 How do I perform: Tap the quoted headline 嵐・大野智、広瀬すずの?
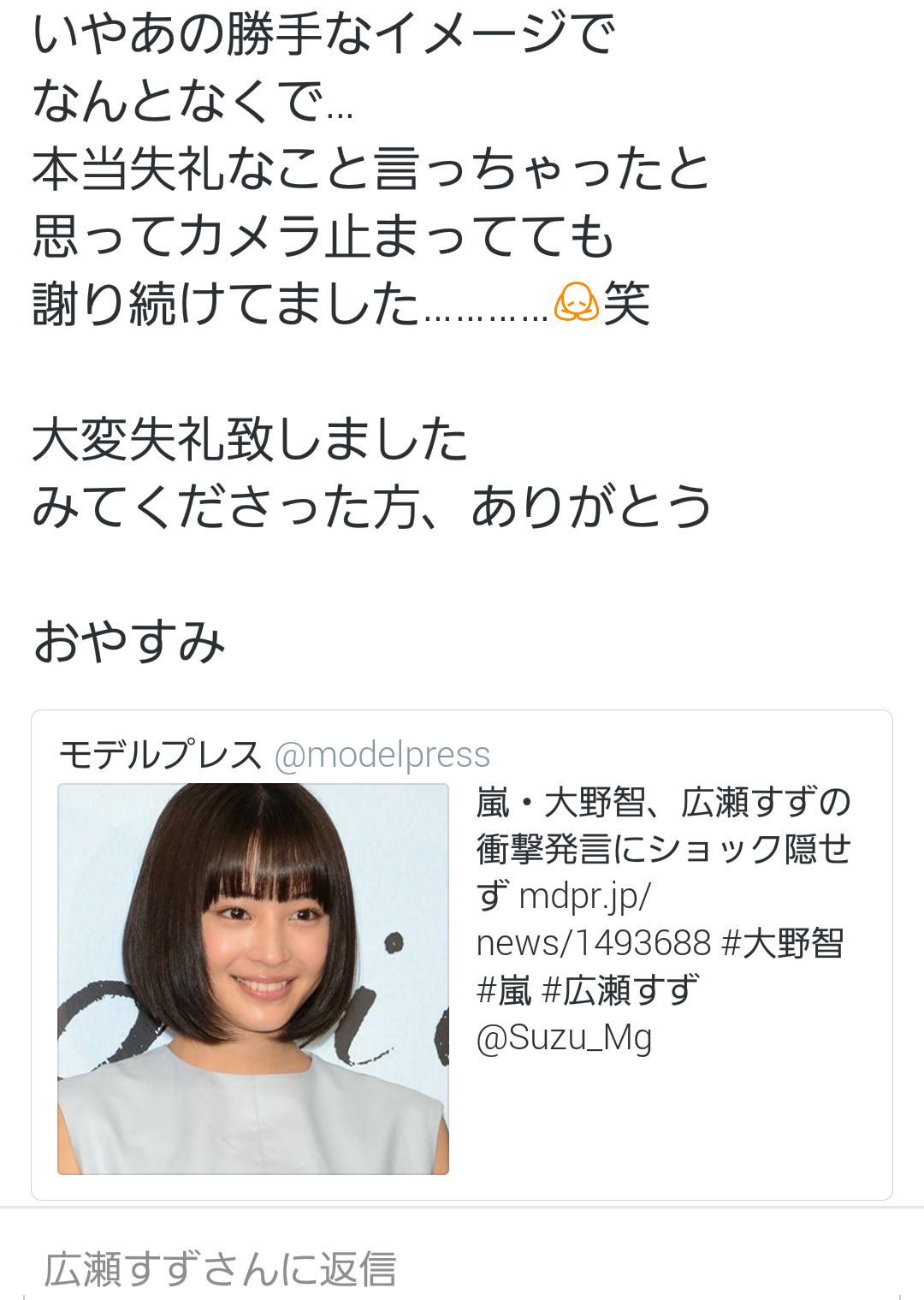click(x=664, y=802)
